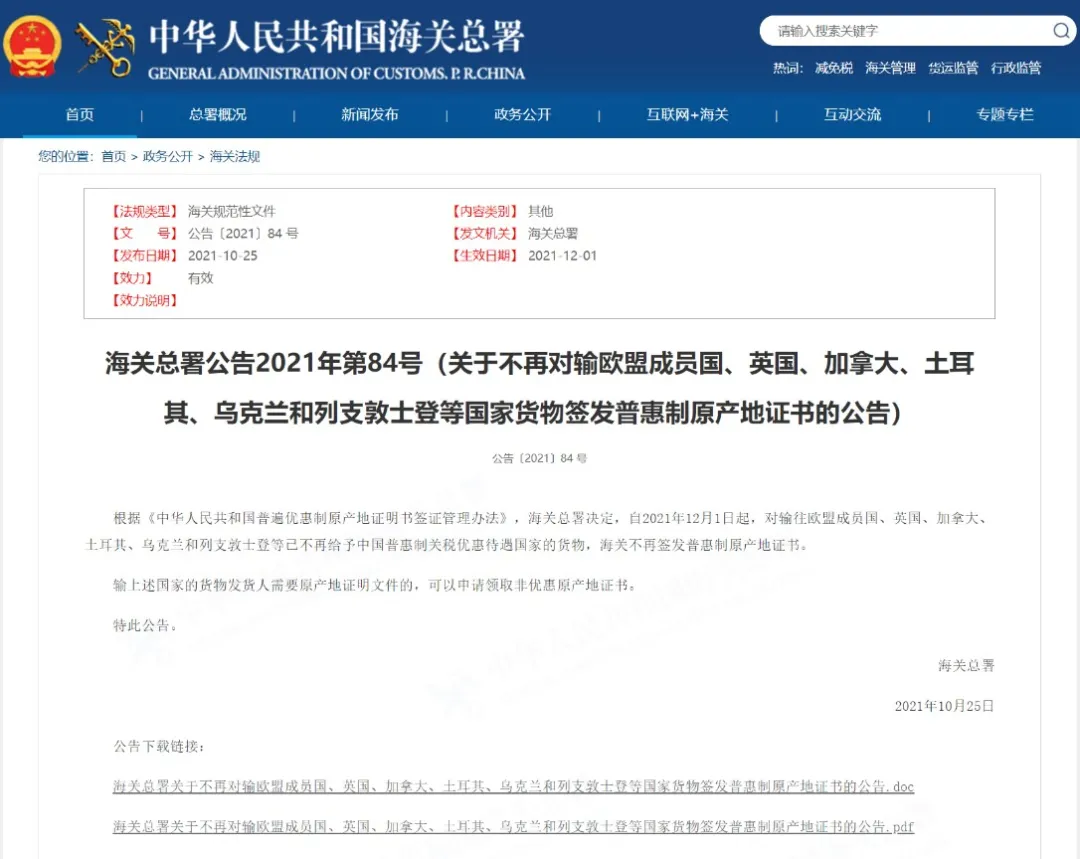The width and height of the screenshot is (1080, 859).
Task: Open the 总署概况 menu item
Action: click(x=218, y=114)
